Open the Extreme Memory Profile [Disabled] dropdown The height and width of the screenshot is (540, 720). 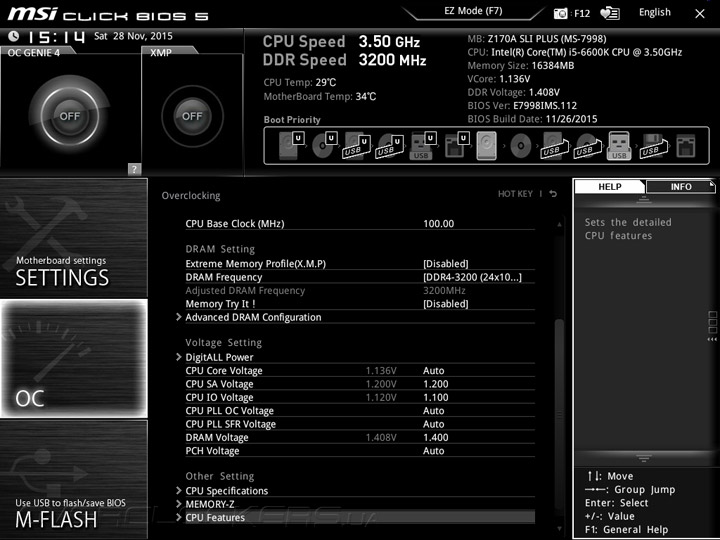(445, 264)
